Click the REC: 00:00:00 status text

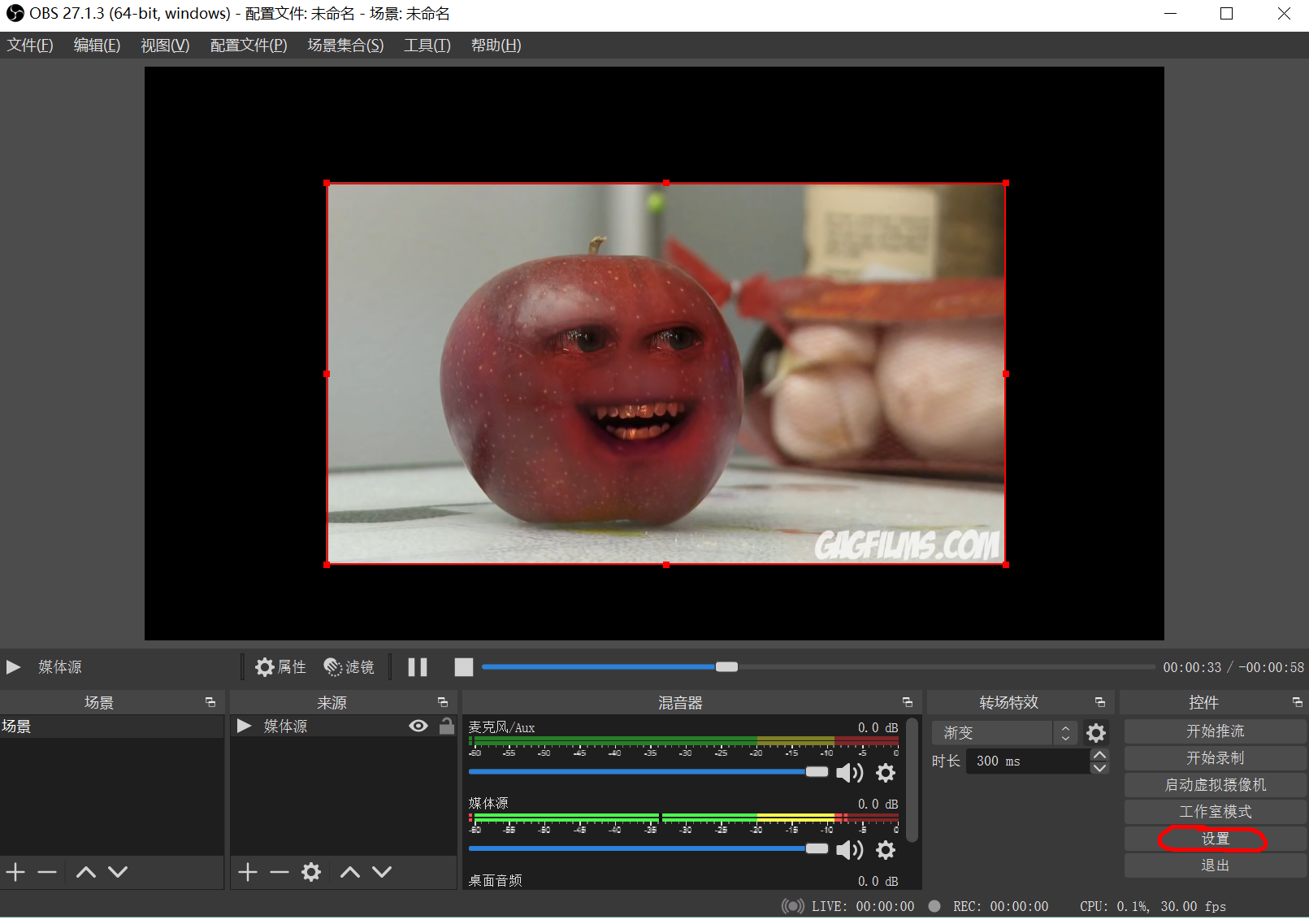pos(1000,906)
